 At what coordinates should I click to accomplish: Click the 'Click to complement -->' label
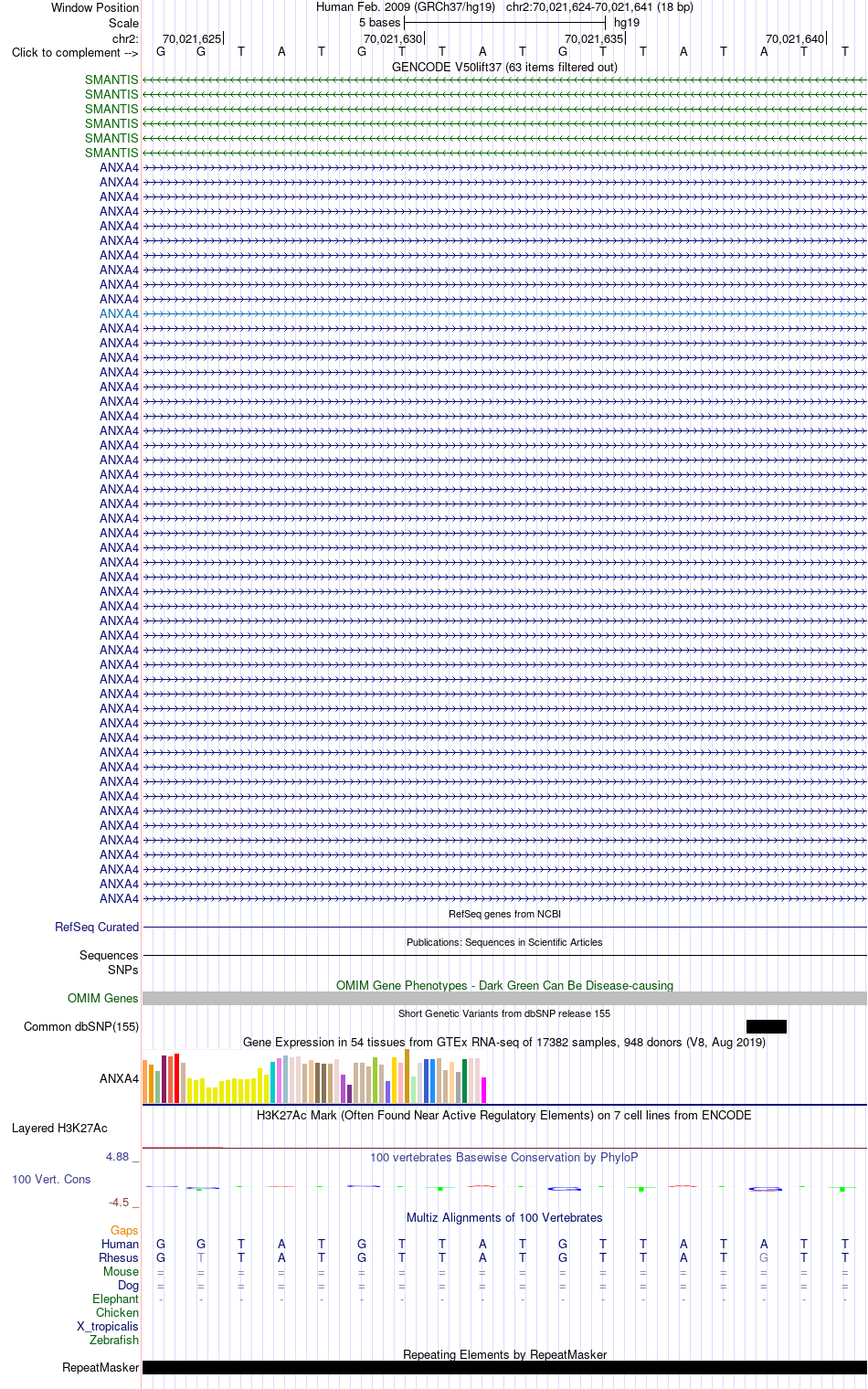[x=75, y=52]
